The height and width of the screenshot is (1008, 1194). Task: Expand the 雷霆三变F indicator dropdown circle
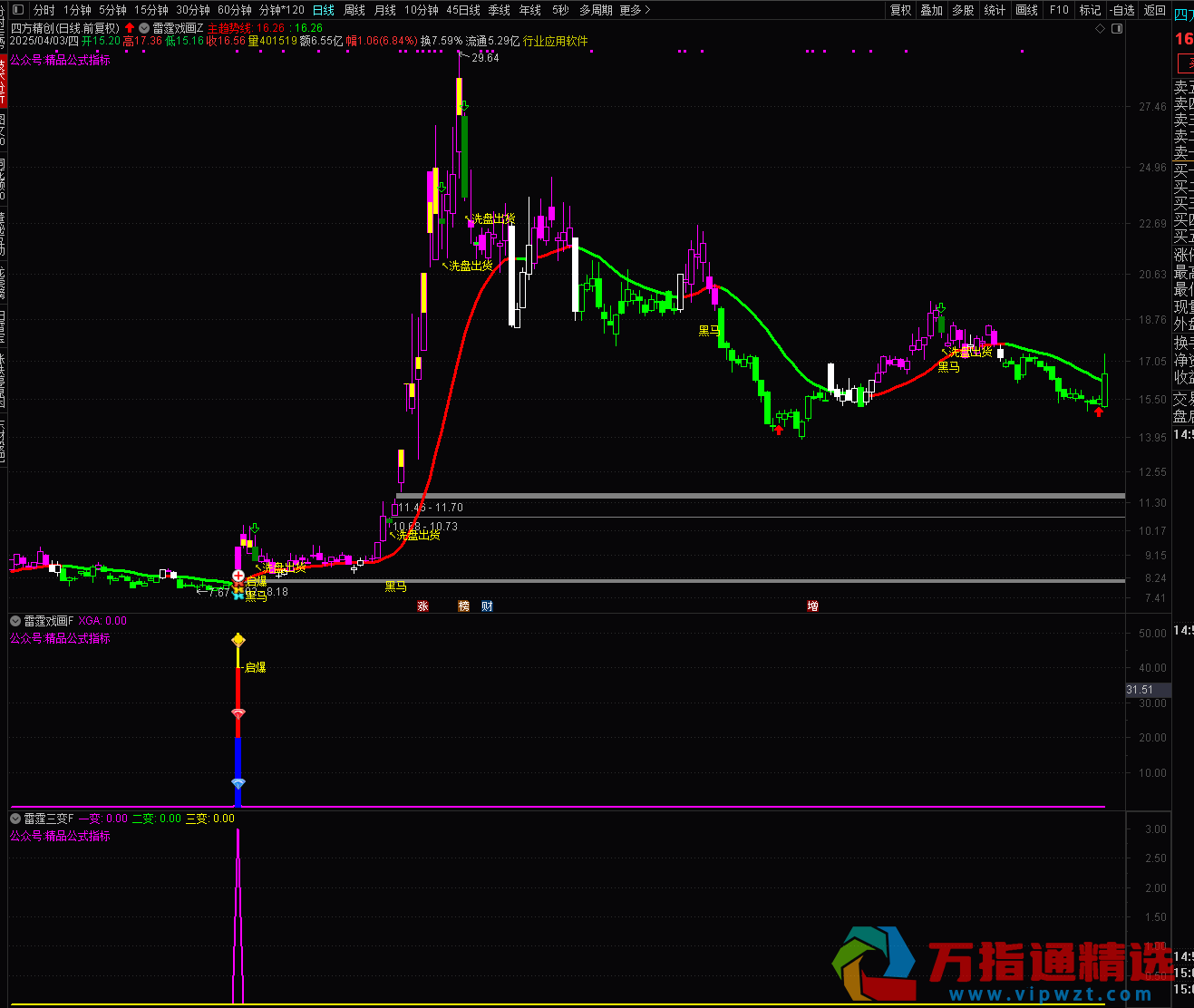(15, 819)
